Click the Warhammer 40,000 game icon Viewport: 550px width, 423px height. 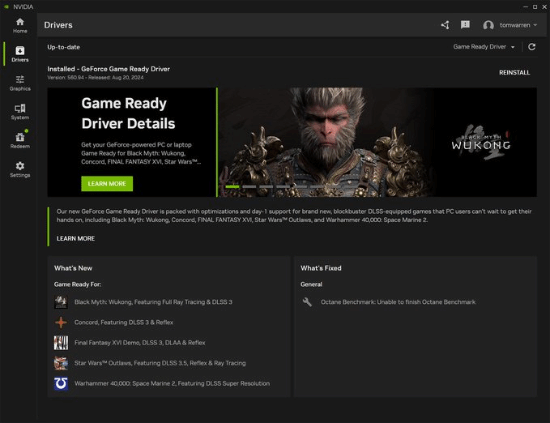point(61,383)
